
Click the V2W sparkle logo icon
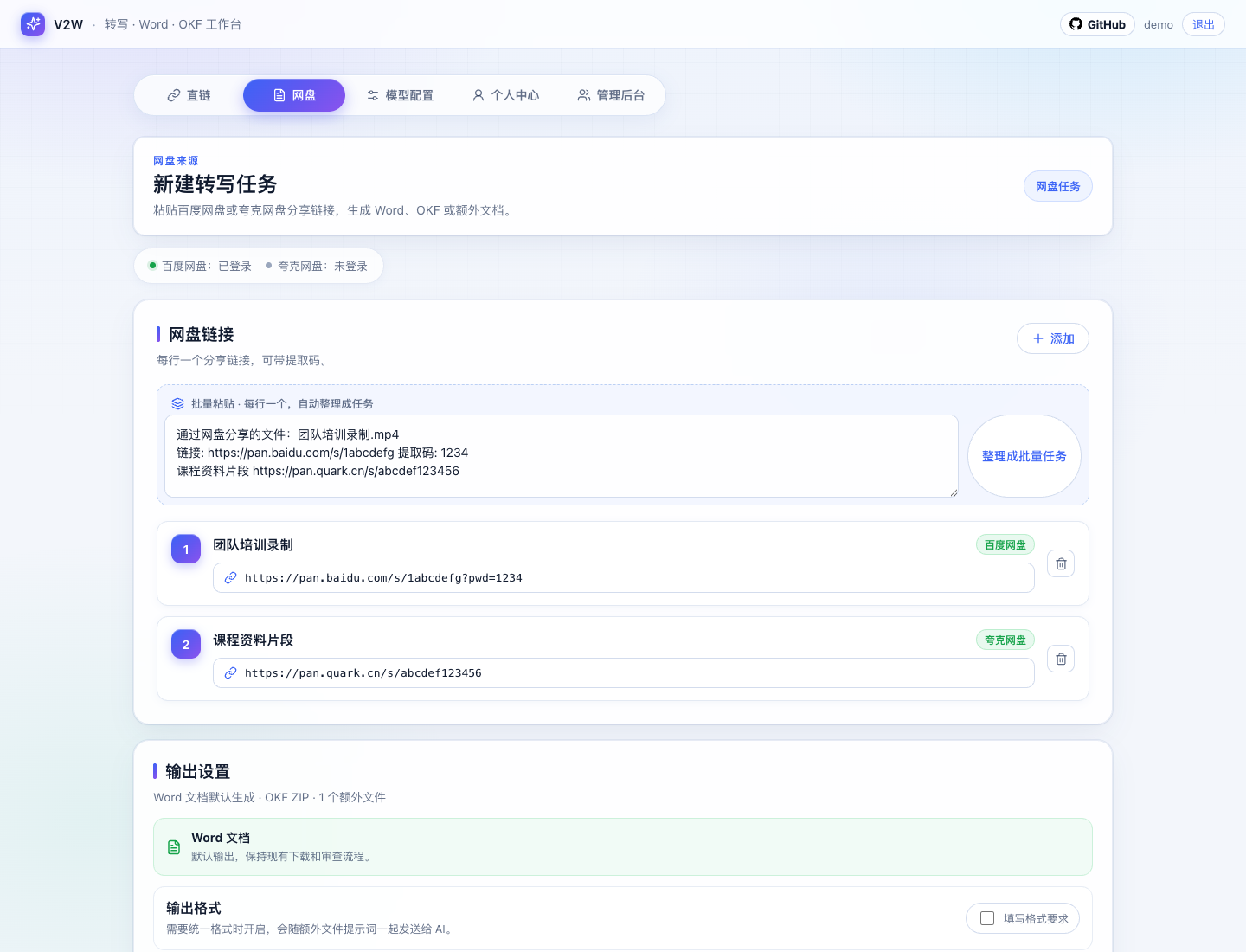click(x=33, y=24)
